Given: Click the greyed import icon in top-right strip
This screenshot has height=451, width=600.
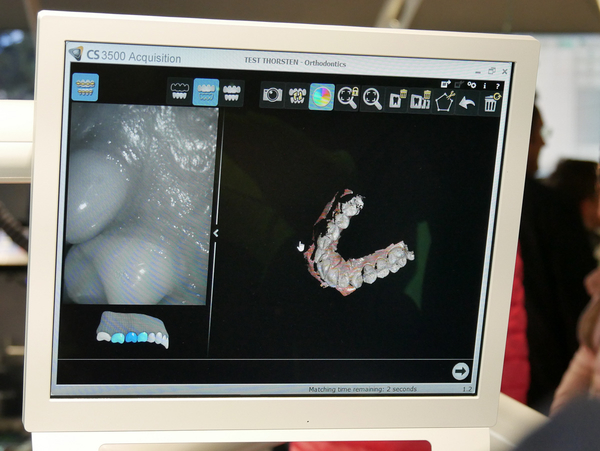Looking at the screenshot, I should 459,85.
